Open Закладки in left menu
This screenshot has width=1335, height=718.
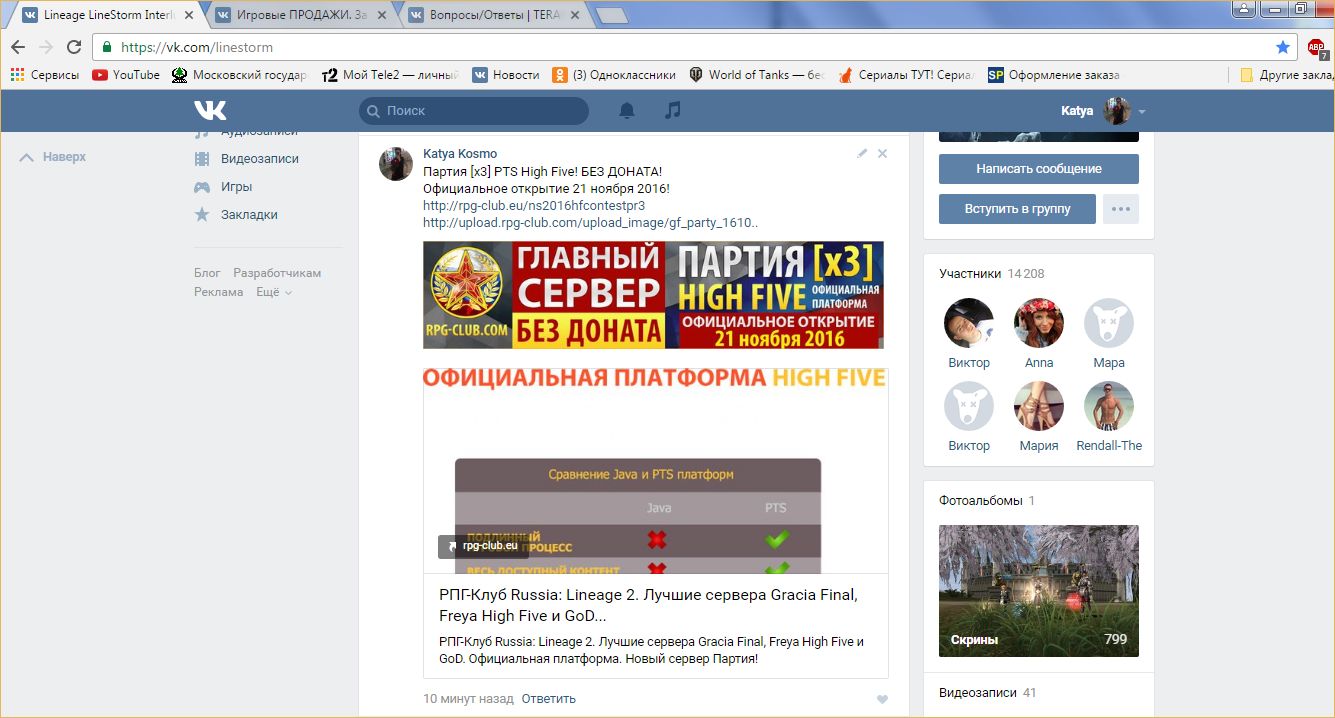coord(236,214)
